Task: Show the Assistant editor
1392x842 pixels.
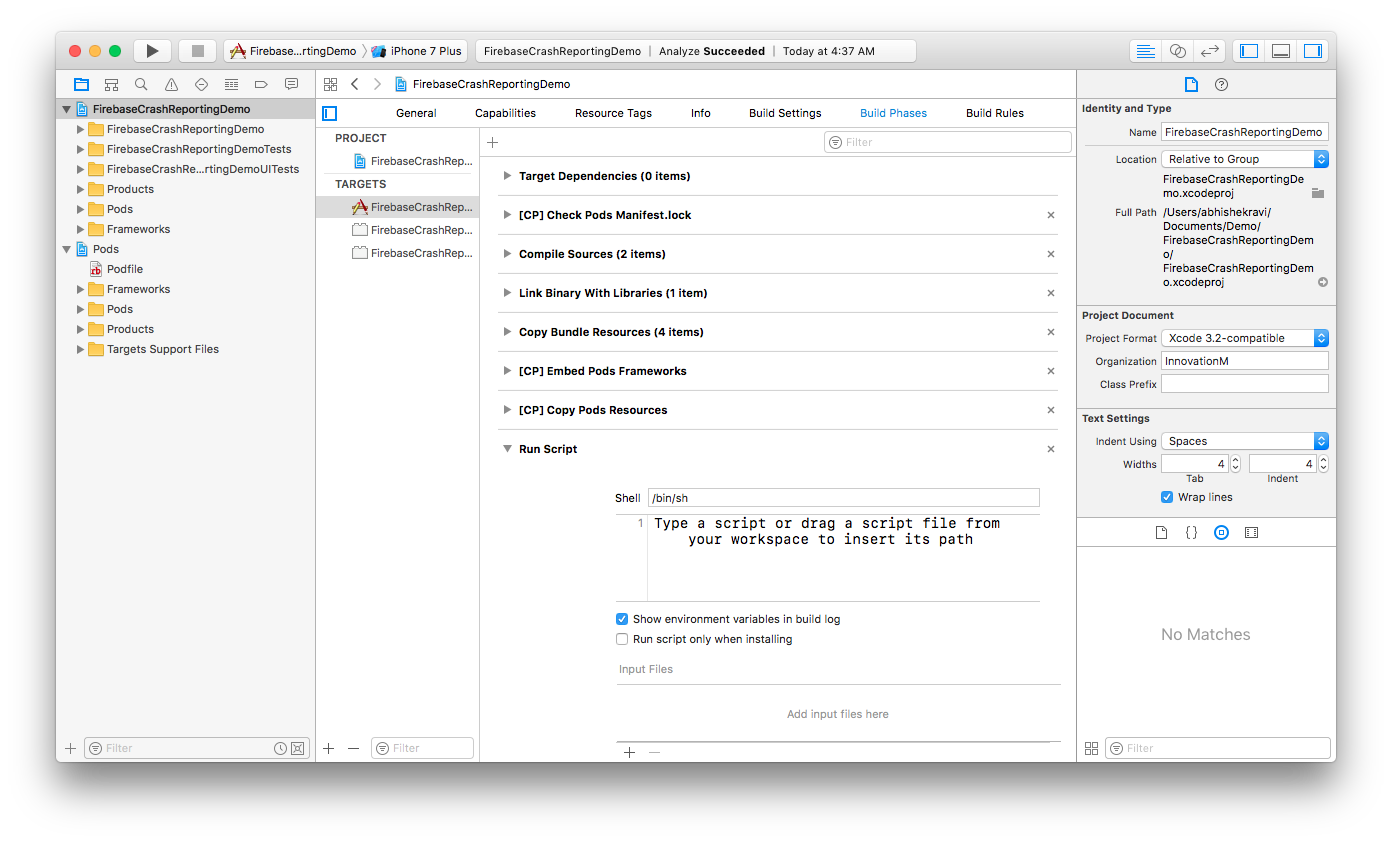Action: point(1178,51)
